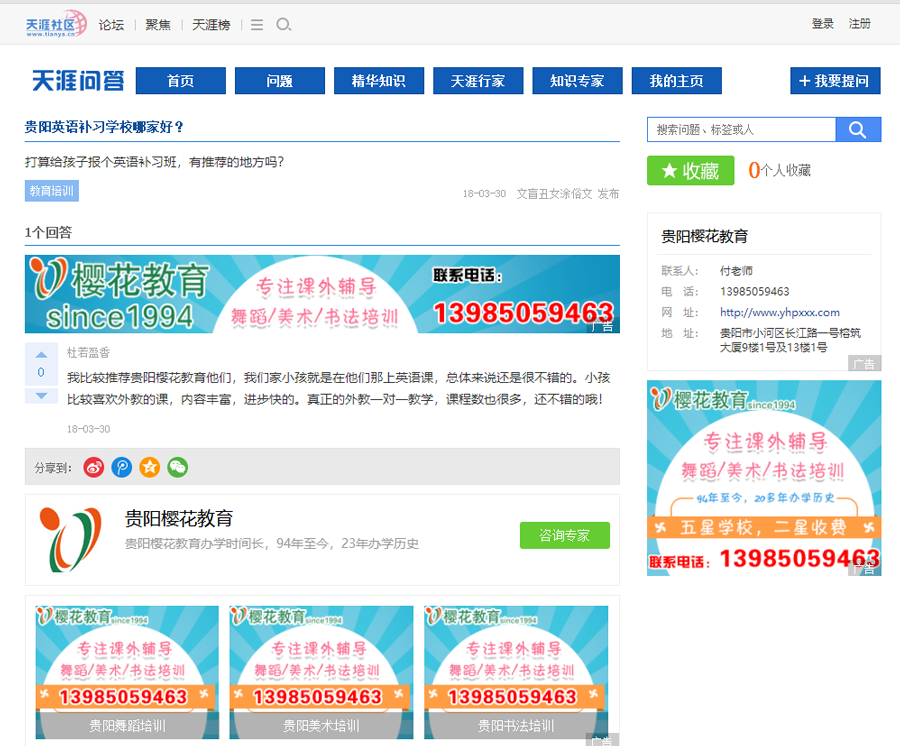The height and width of the screenshot is (746, 900).
Task: Open author 文盲丑女涂俗文 profile
Action: 554,194
